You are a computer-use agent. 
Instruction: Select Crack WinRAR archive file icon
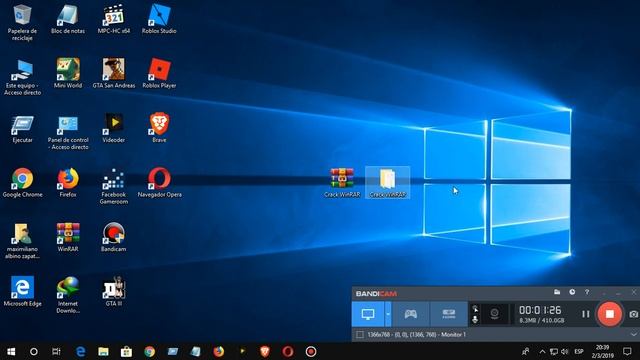pyautogui.click(x=342, y=183)
